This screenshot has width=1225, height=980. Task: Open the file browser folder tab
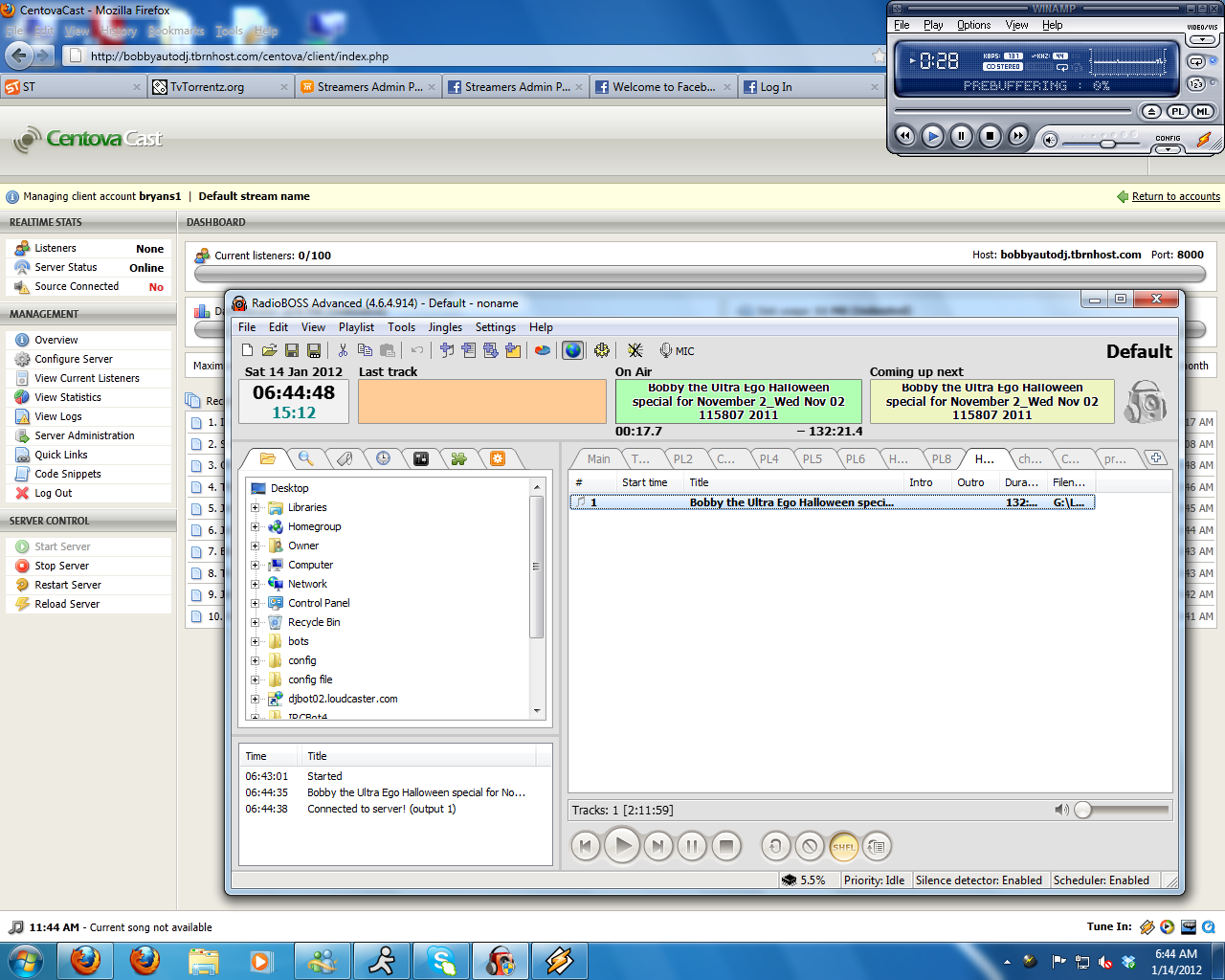[x=267, y=458]
